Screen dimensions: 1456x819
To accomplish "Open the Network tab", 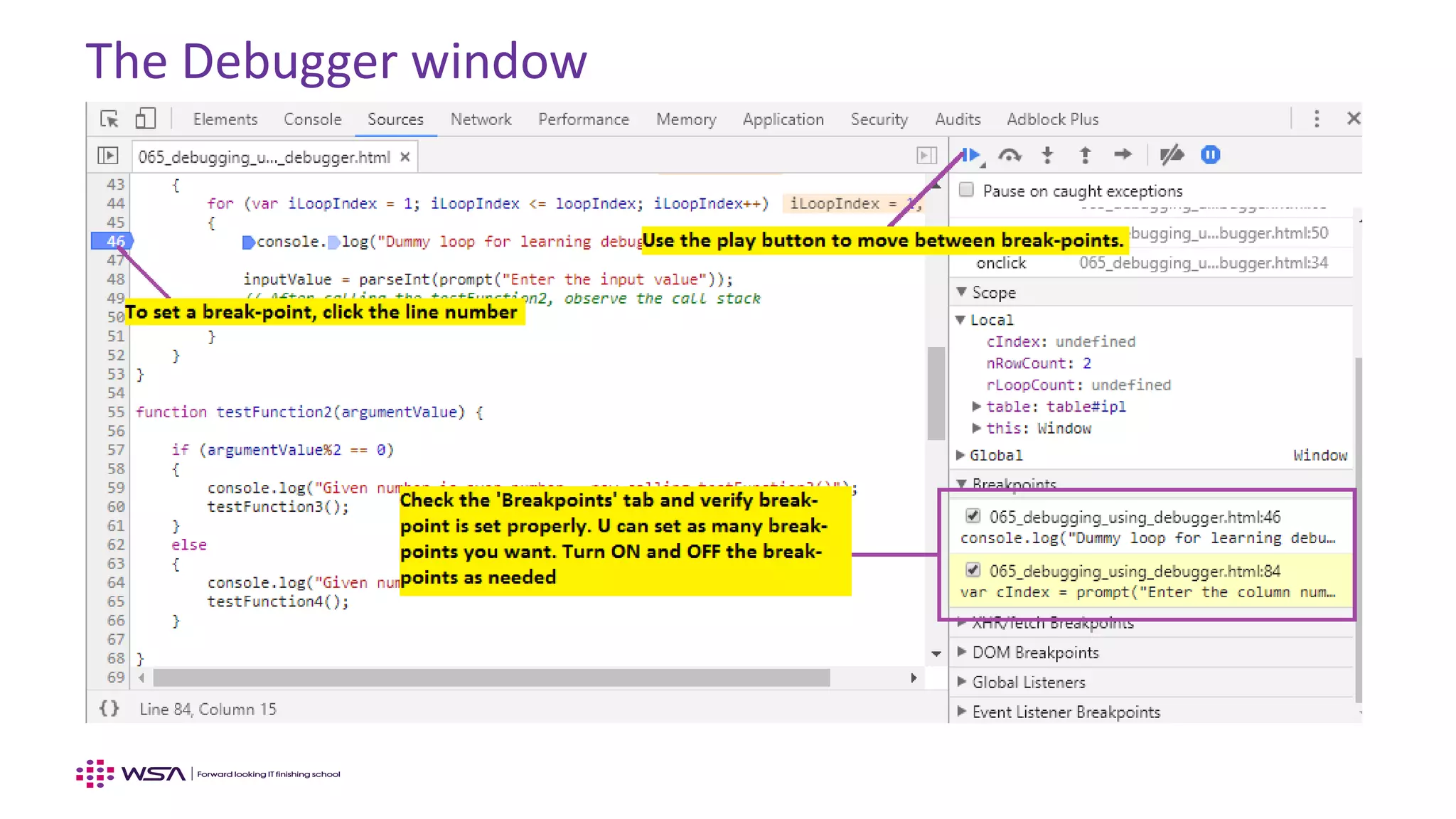I will pyautogui.click(x=481, y=119).
